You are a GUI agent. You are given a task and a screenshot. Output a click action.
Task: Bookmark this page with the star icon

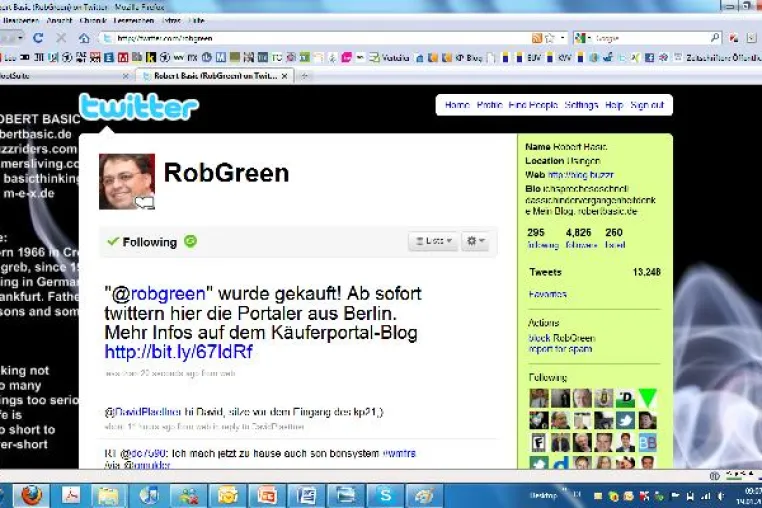pos(550,38)
